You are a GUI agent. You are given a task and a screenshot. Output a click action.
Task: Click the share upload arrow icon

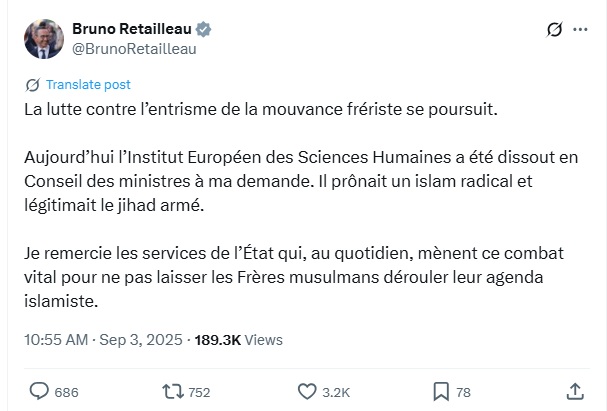pyautogui.click(x=575, y=390)
